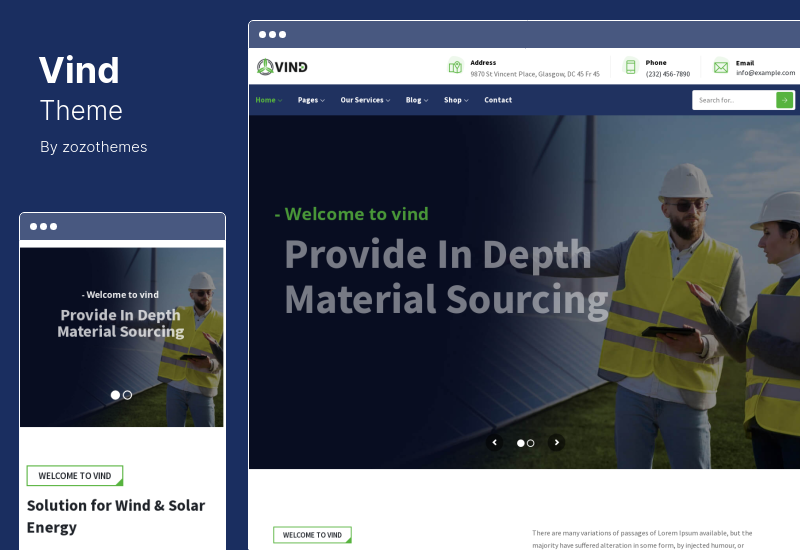This screenshot has width=800, height=550.
Task: Click the mobile preview hero slider image
Action: pyautogui.click(x=121, y=337)
